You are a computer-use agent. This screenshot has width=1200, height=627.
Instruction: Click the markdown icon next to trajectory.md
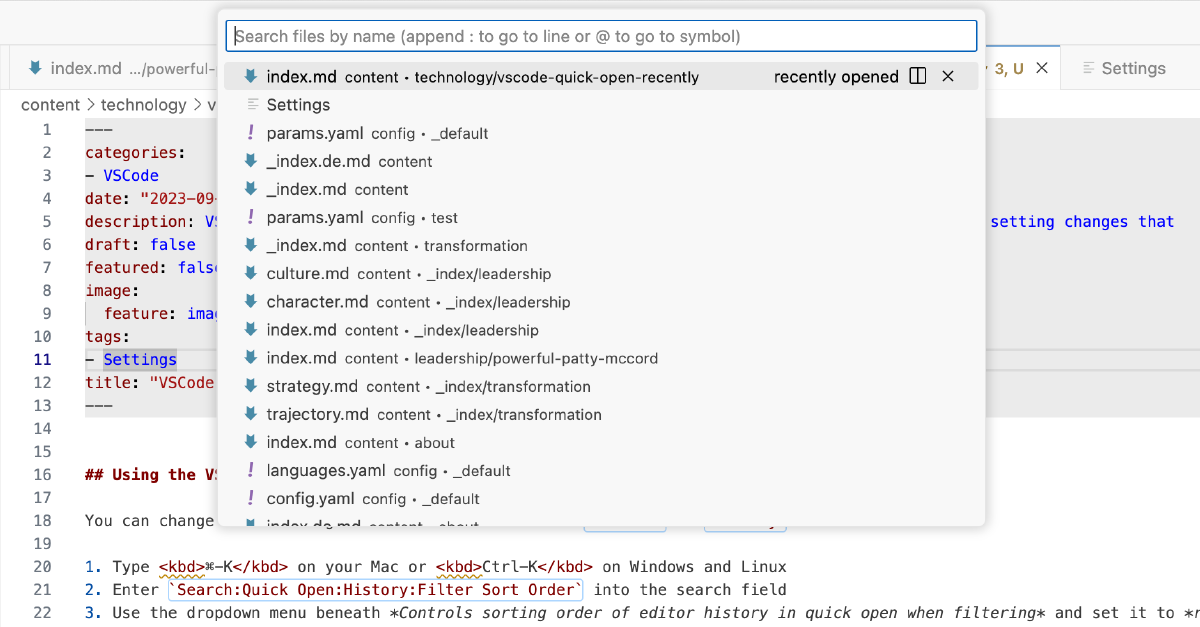point(250,414)
